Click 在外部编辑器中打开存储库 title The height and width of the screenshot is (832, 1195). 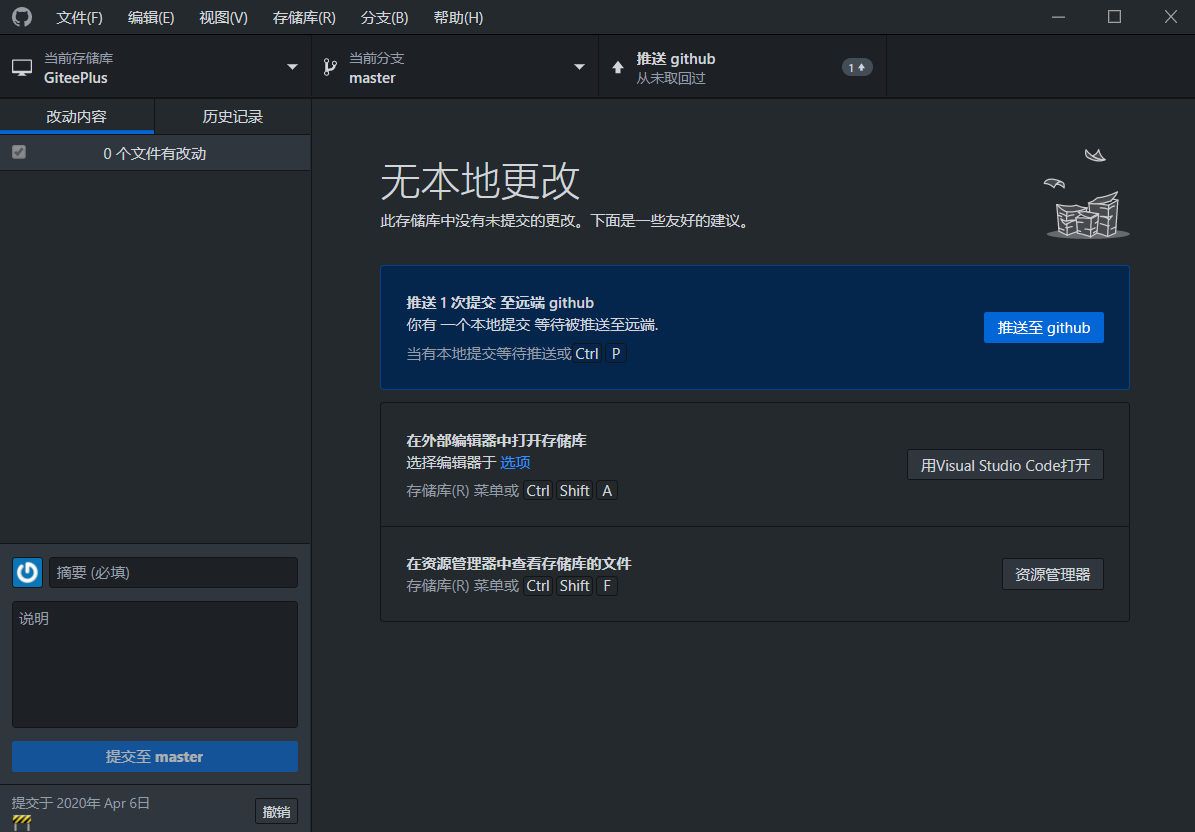pos(496,440)
